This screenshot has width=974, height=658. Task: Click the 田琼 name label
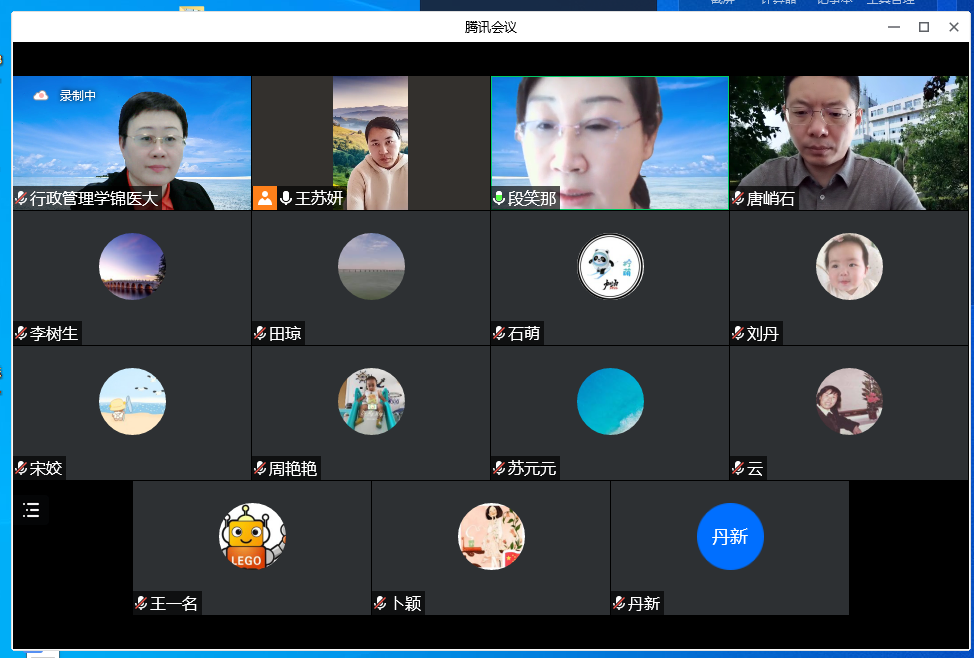(285, 334)
